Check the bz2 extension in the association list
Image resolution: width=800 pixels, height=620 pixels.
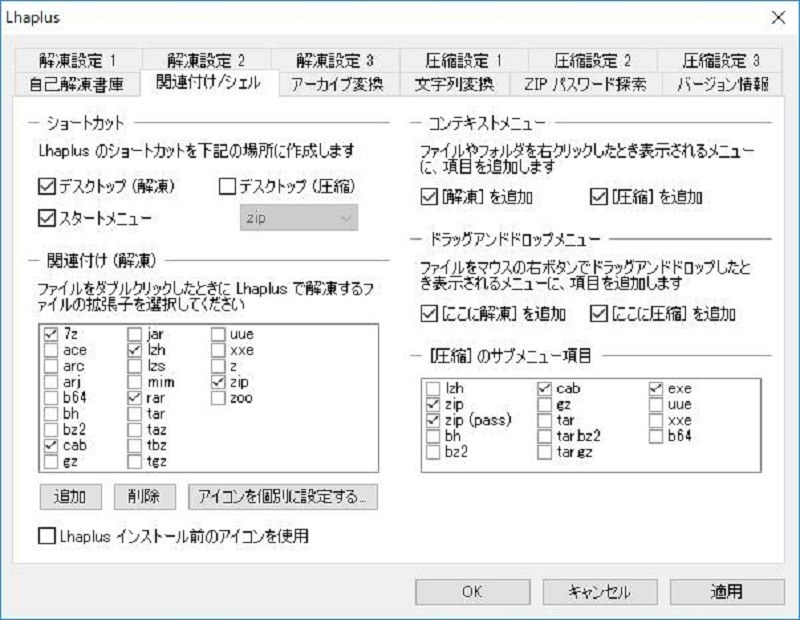coord(51,429)
